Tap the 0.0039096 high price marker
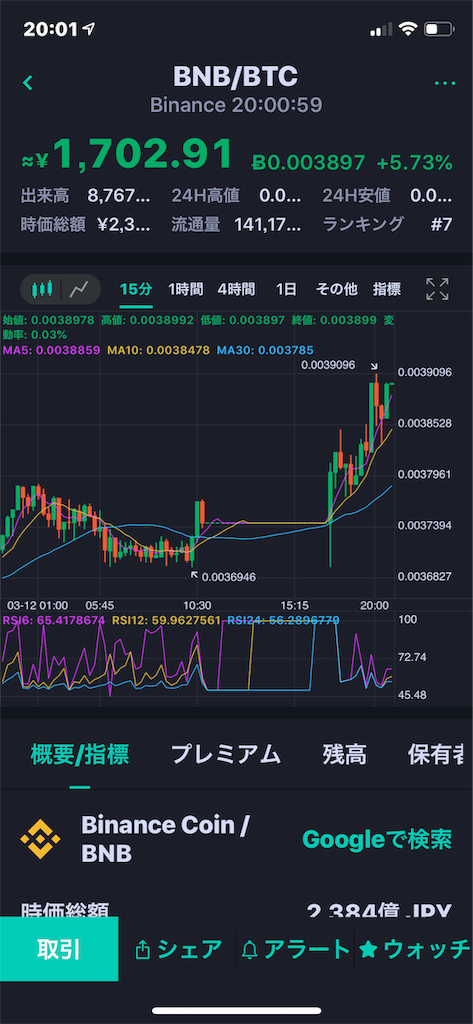Image resolution: width=473 pixels, height=1024 pixels. coord(329,366)
